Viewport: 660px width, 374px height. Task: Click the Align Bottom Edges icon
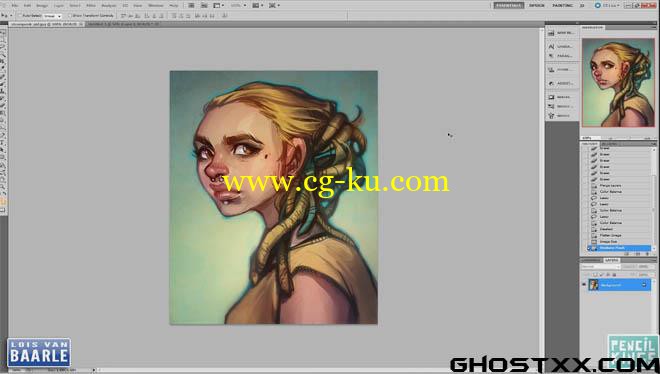(137, 16)
